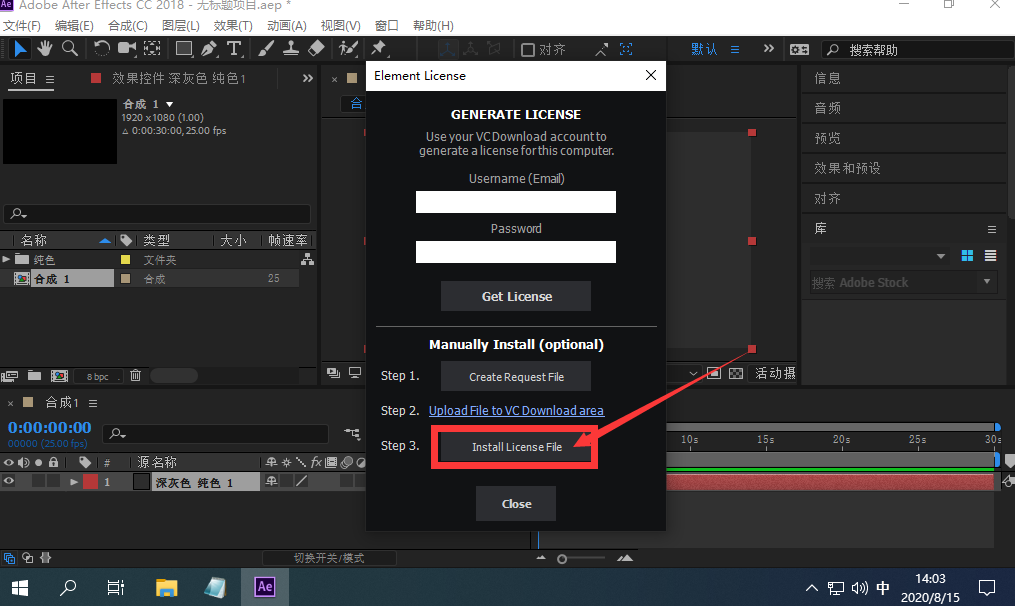1015x606 pixels.
Task: Click the Interpret Footage icon in Project panel
Action: [x=10, y=376]
